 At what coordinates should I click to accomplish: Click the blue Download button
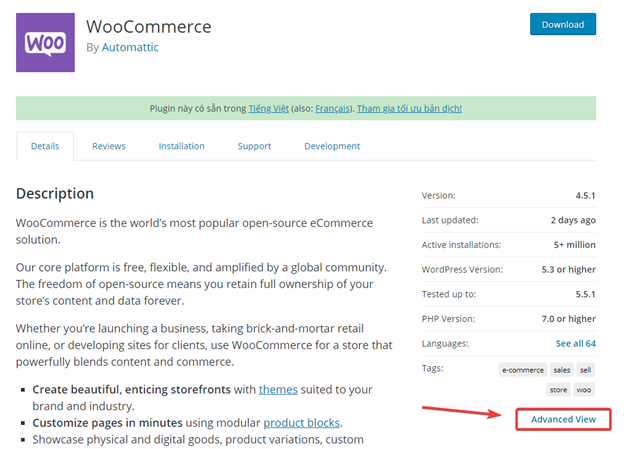coord(563,24)
